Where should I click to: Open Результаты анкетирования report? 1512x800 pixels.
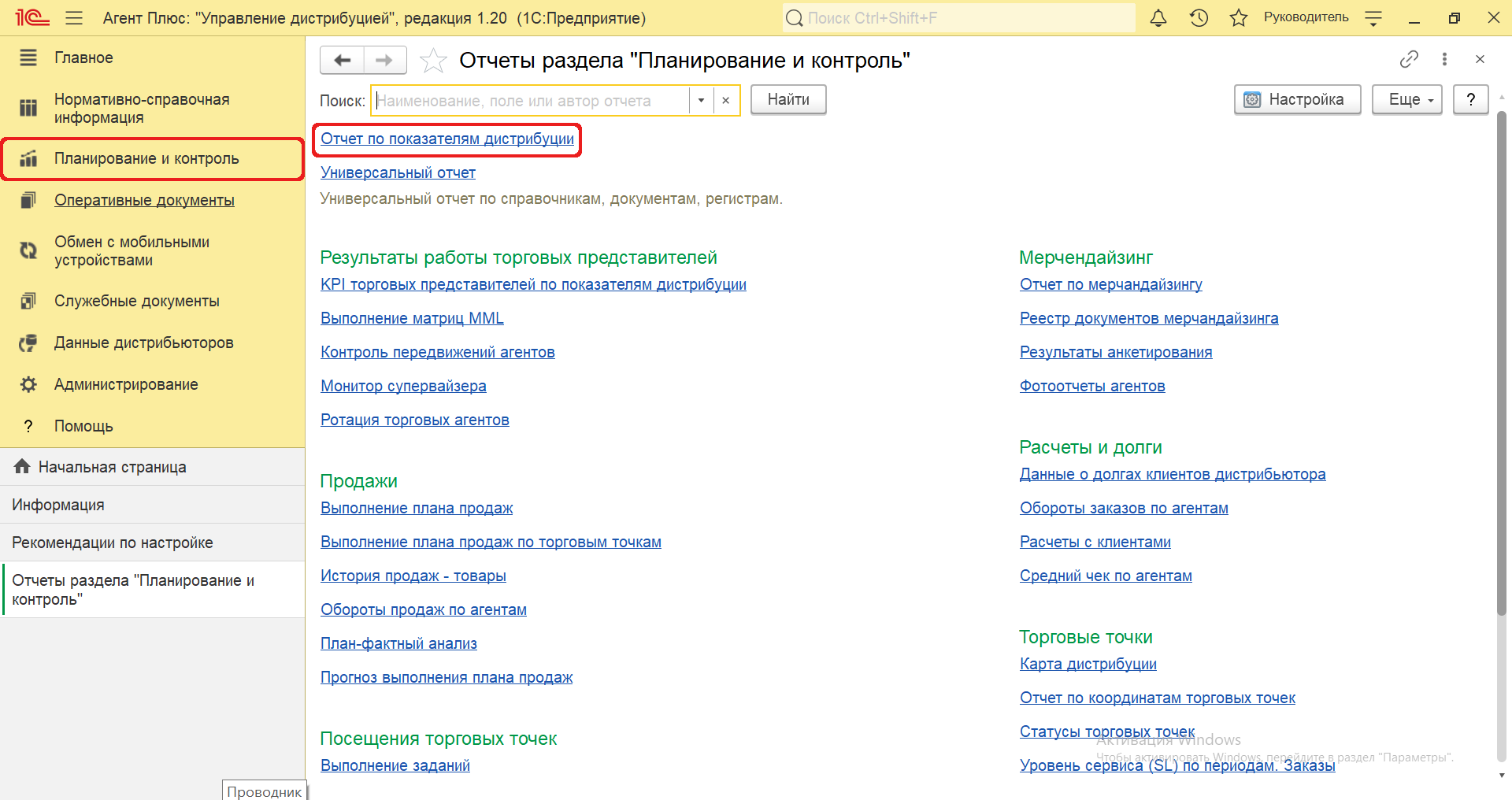(x=1116, y=353)
